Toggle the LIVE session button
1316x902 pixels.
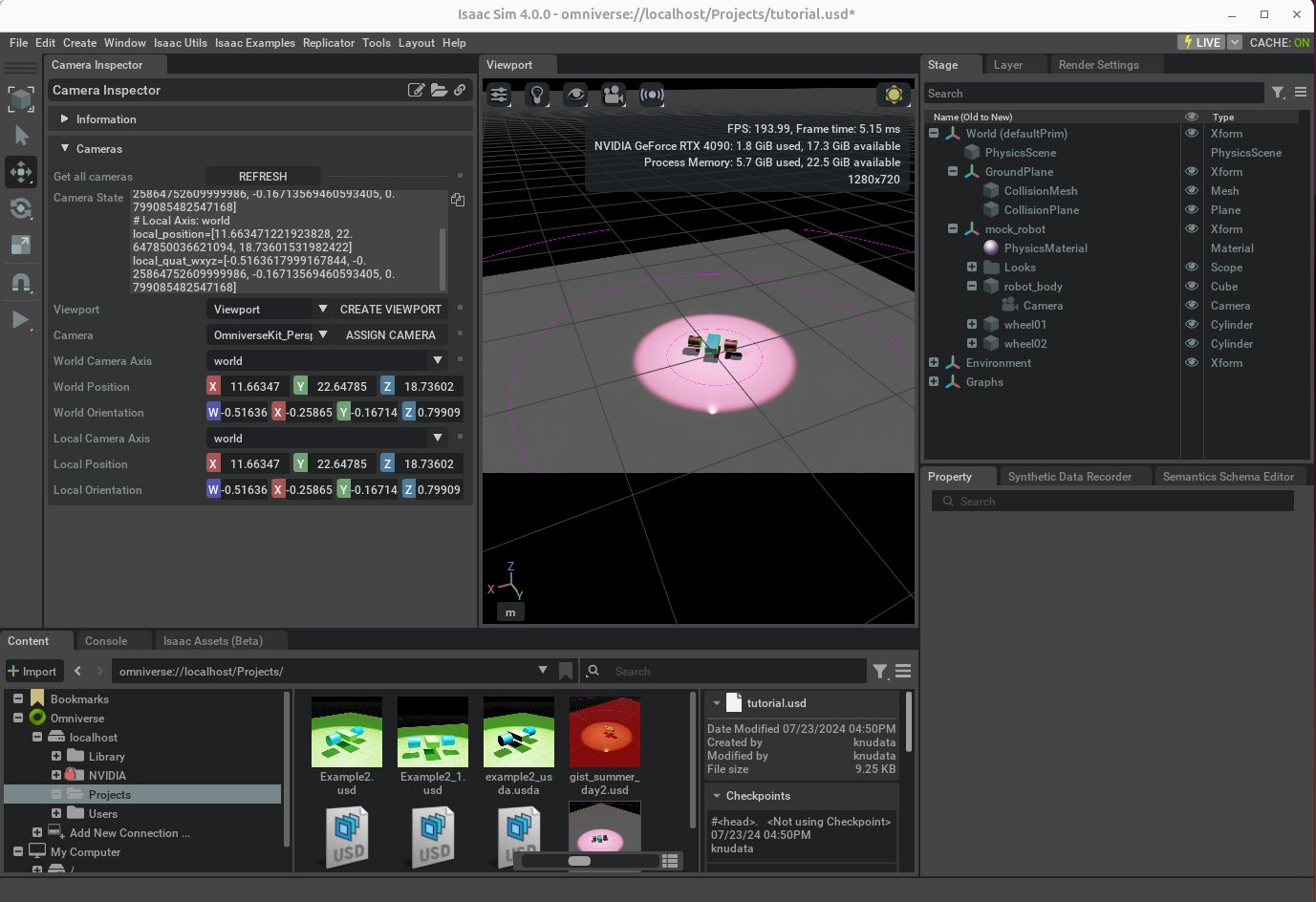pos(1201,42)
